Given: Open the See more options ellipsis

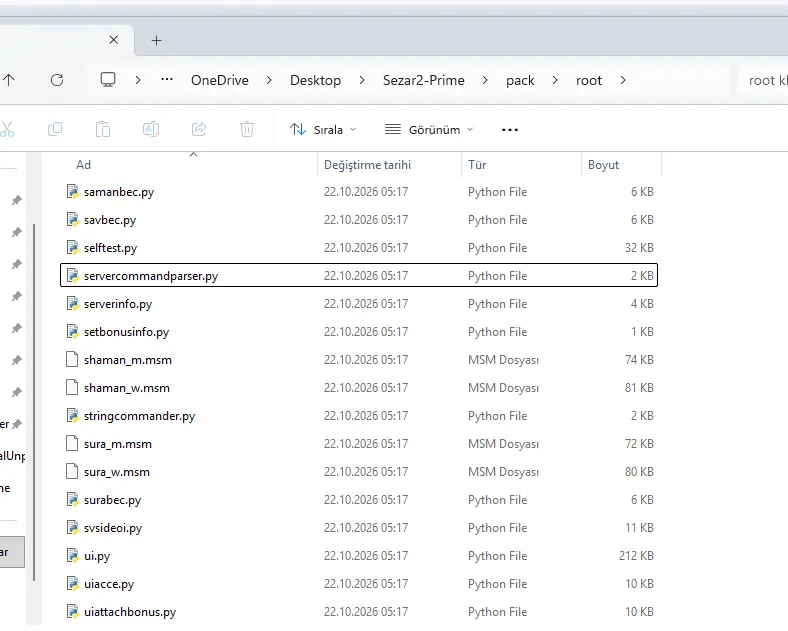Looking at the screenshot, I should [x=510, y=130].
